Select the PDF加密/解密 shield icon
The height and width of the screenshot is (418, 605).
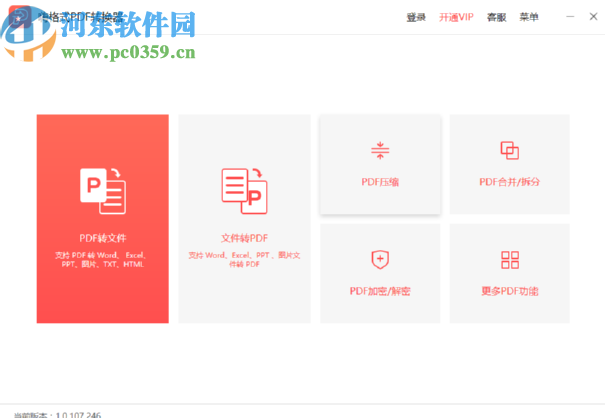click(x=380, y=260)
